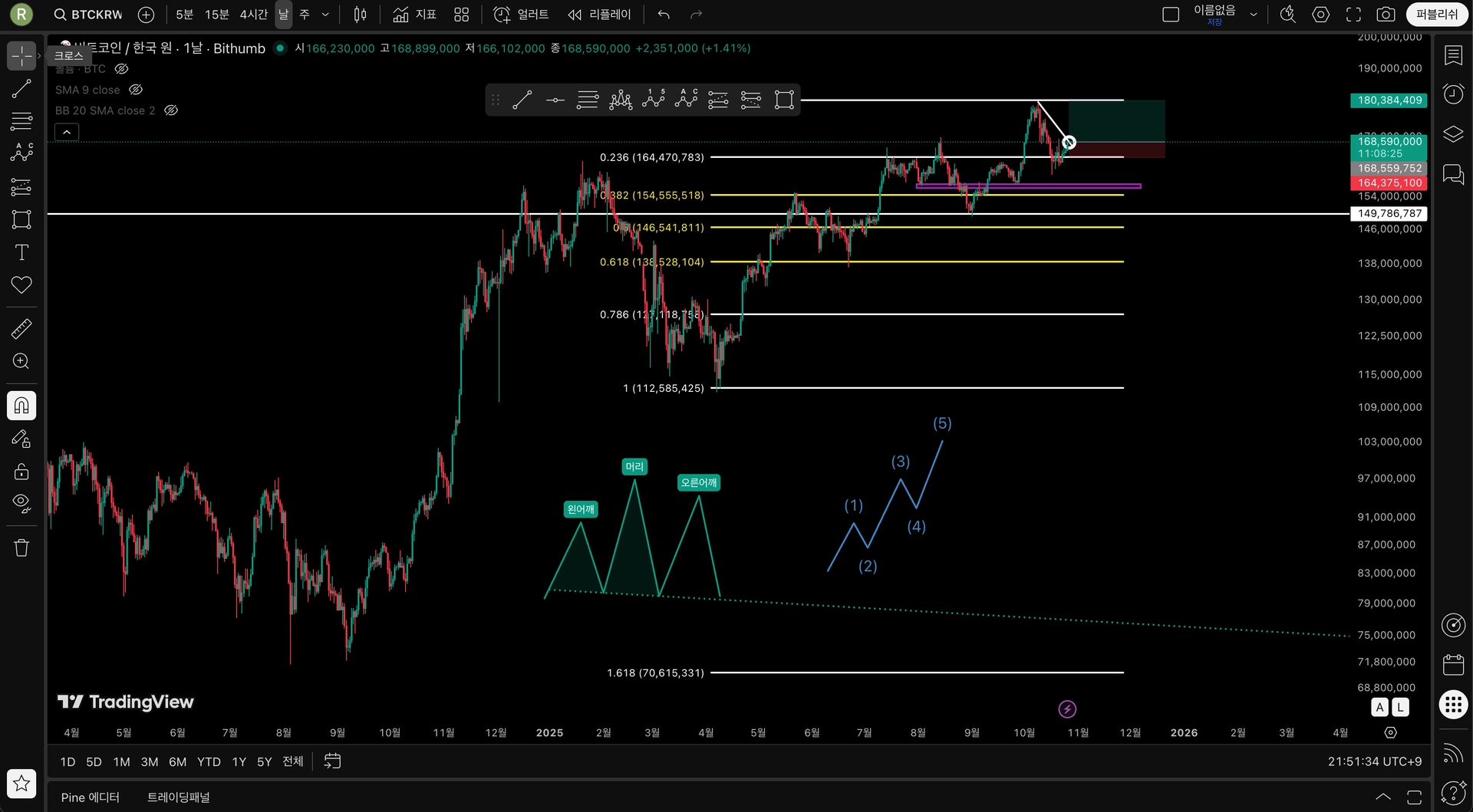The height and width of the screenshot is (812, 1473).
Task: Select the 주 weekly timeframe
Action: 305,15
